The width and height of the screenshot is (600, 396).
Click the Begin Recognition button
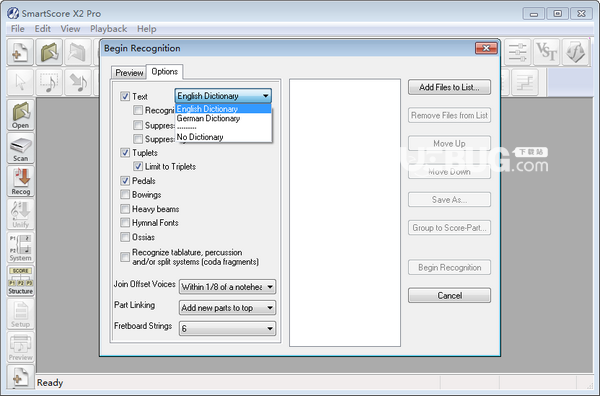point(449,267)
